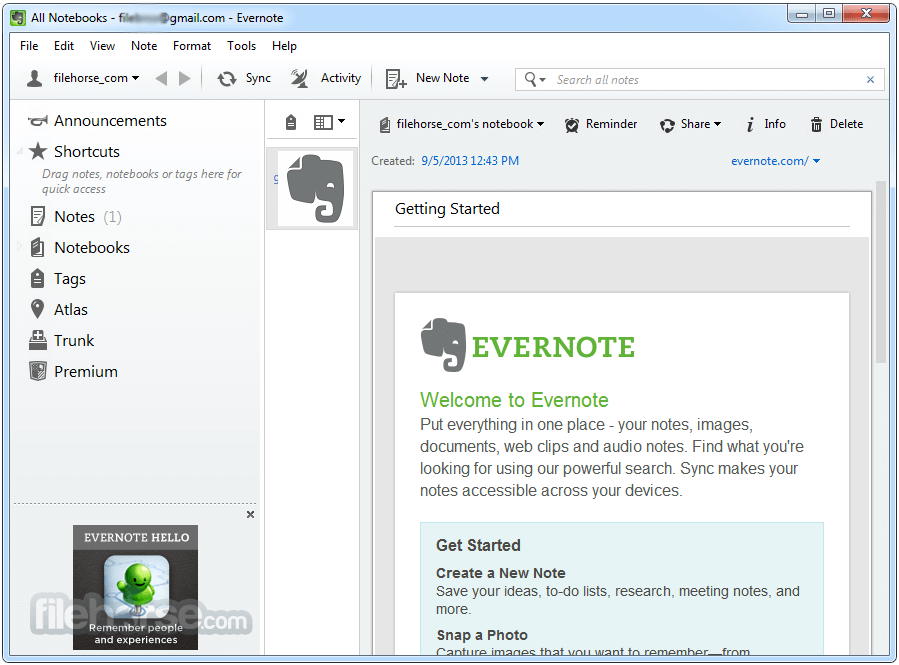Click the Reminder button label

click(x=611, y=124)
